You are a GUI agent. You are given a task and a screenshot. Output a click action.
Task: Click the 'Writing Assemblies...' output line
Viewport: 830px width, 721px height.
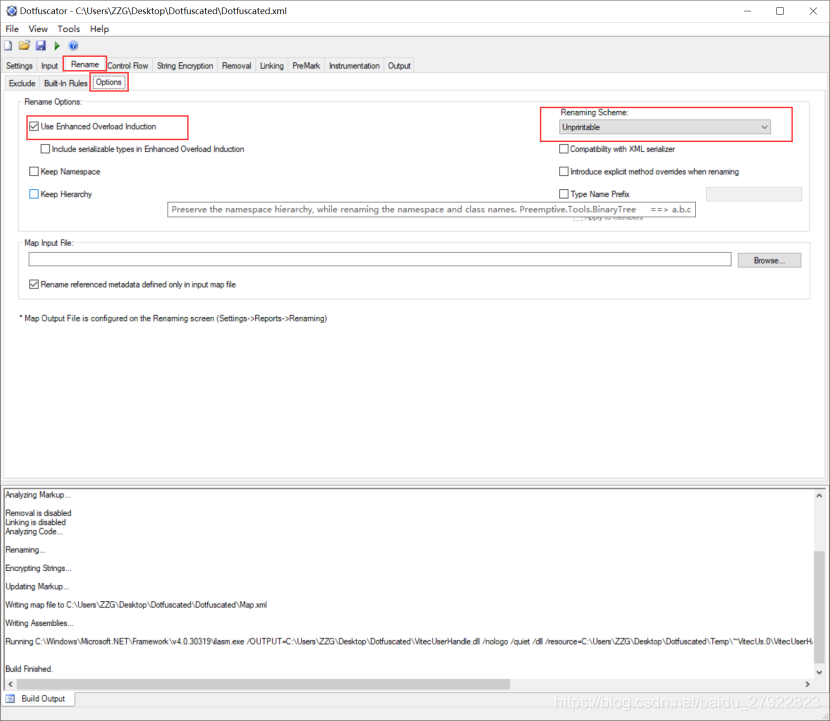pyautogui.click(x=39, y=623)
